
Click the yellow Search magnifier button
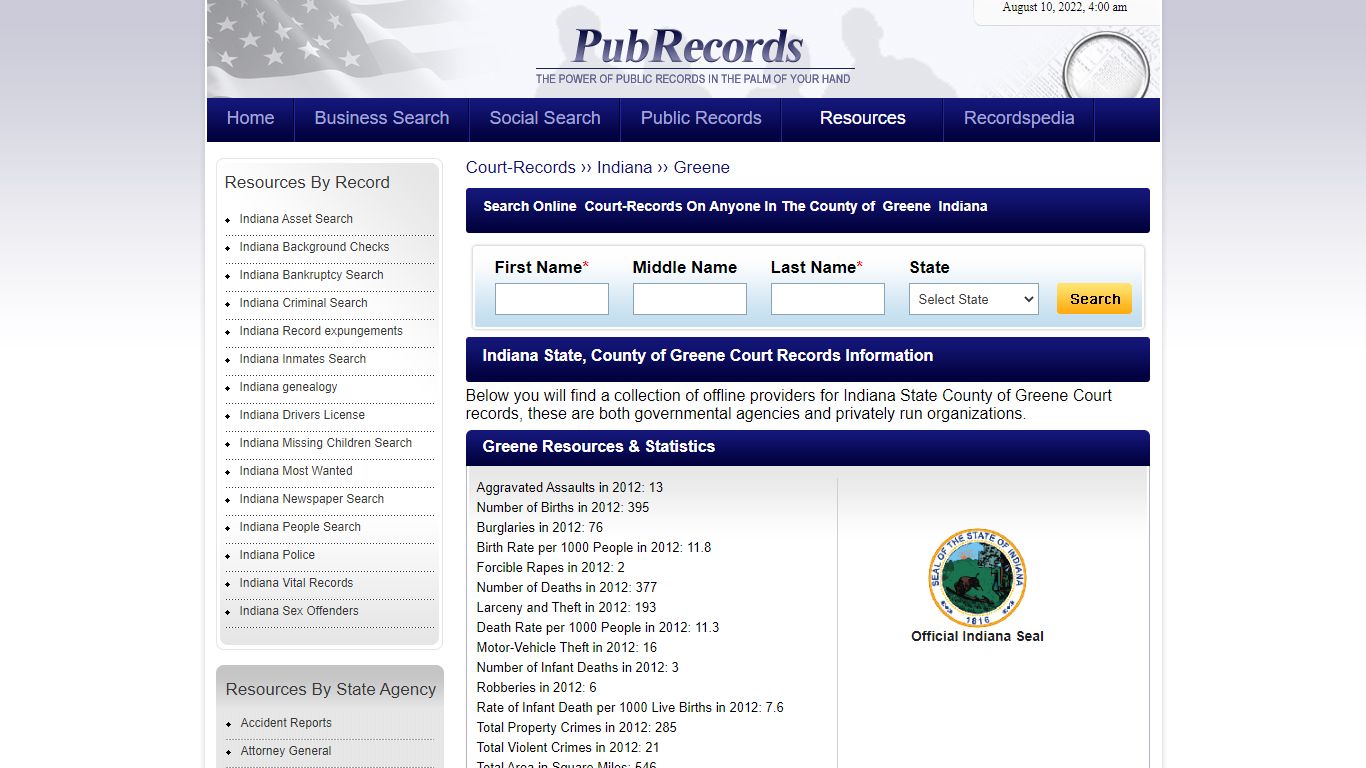pos(1093,298)
